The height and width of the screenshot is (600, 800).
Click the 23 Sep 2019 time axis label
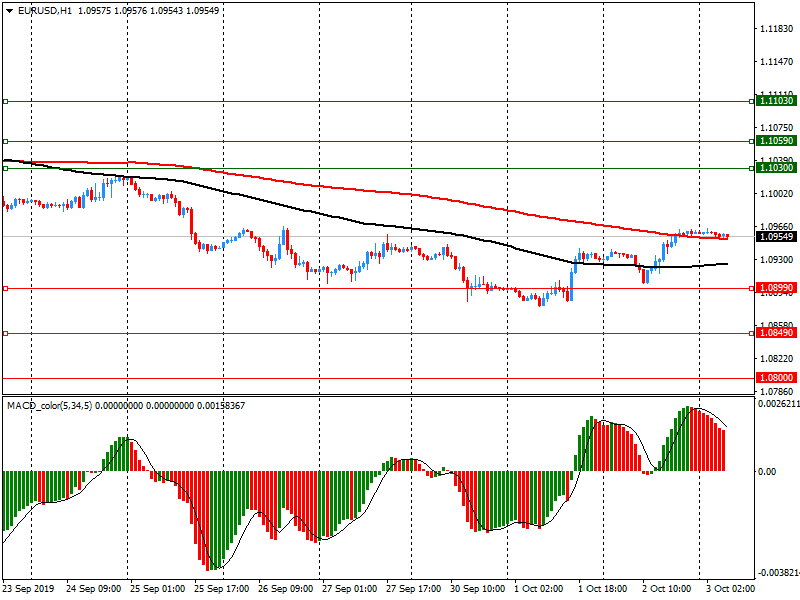[28, 588]
